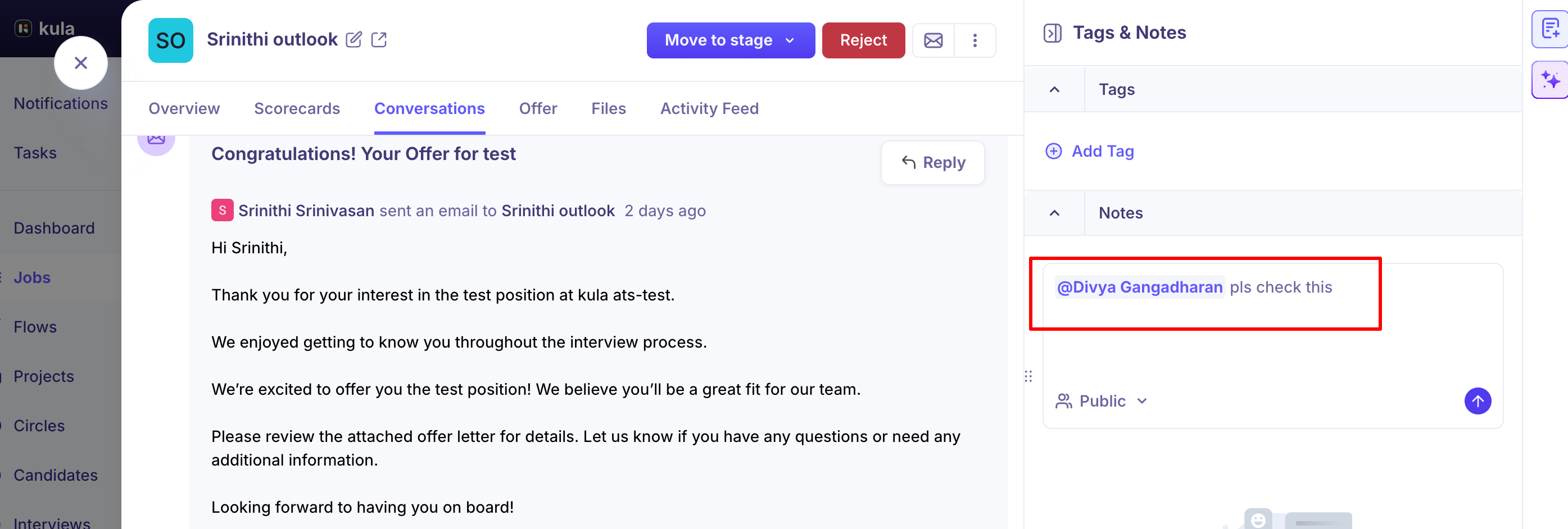This screenshot has height=529, width=1568.
Task: Grab the panel resize handle dots
Action: pyautogui.click(x=1028, y=376)
